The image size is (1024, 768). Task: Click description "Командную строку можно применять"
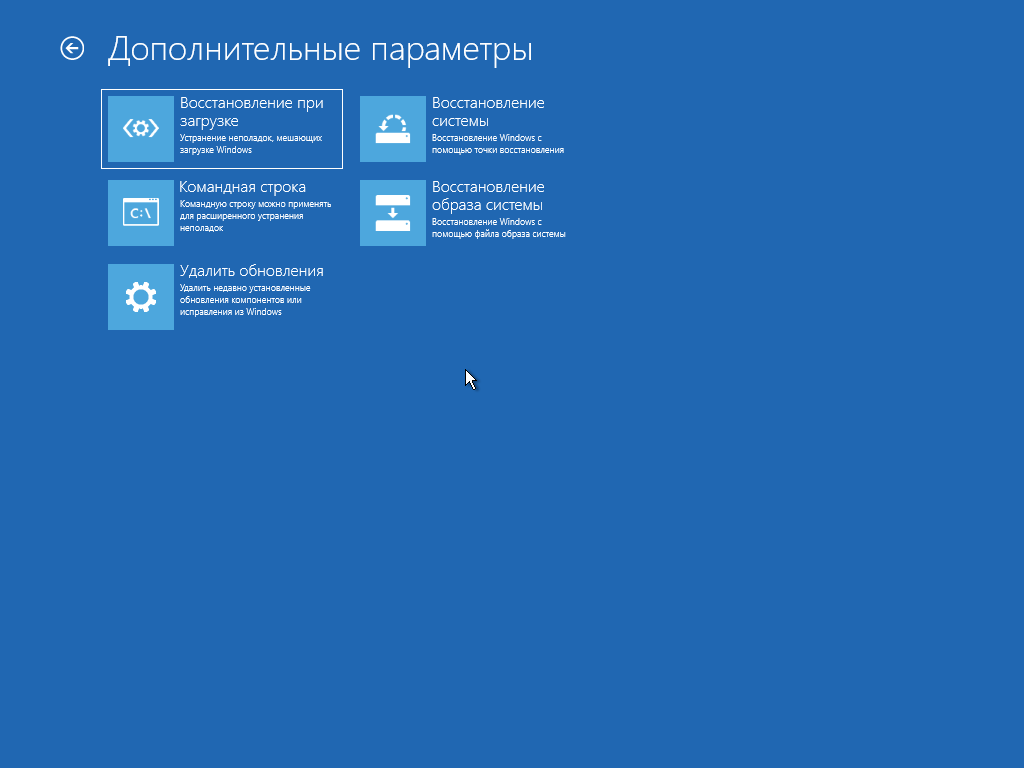[255, 203]
